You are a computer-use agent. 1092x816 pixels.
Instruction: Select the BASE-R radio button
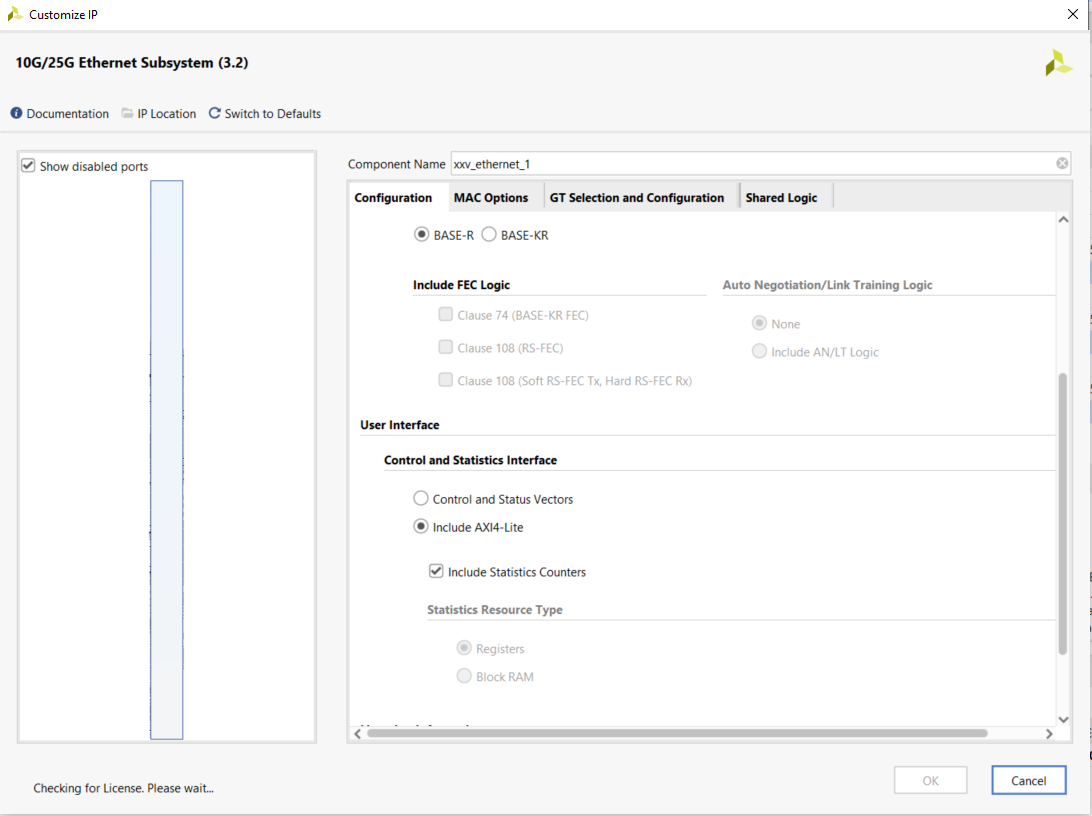(421, 235)
